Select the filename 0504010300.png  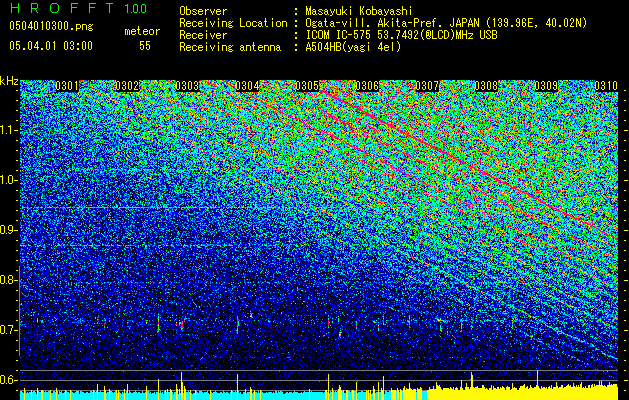(x=51, y=27)
